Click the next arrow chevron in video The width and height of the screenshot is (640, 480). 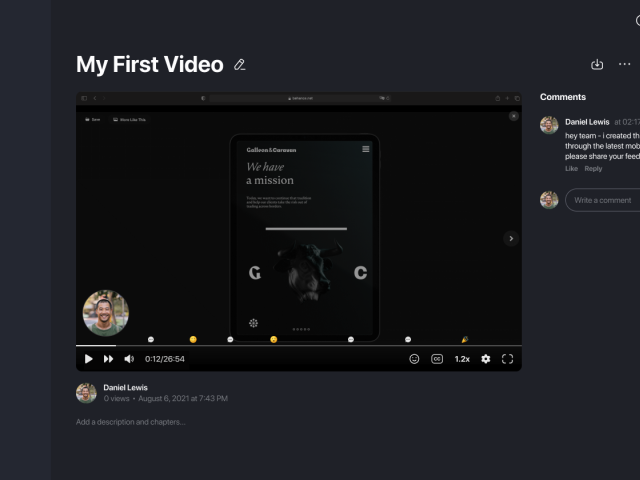coord(511,238)
